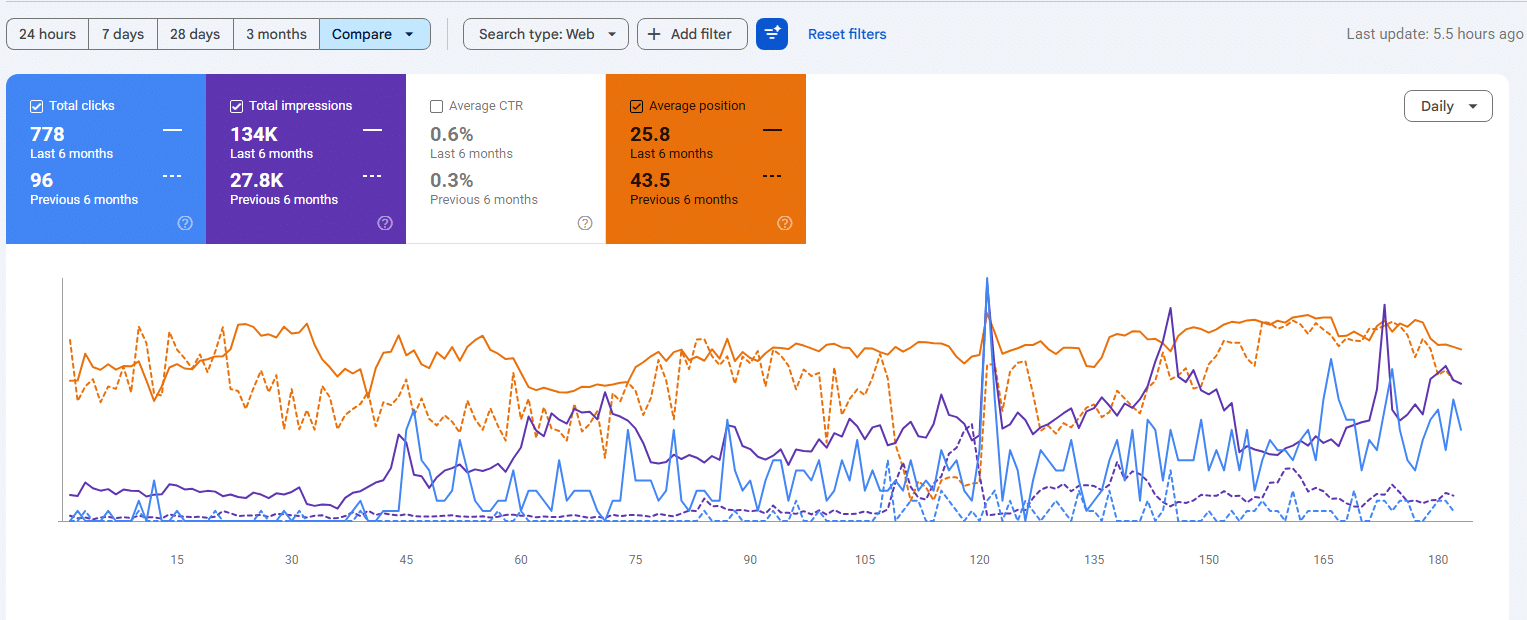Open help icon in Average CTR card

[x=585, y=223]
